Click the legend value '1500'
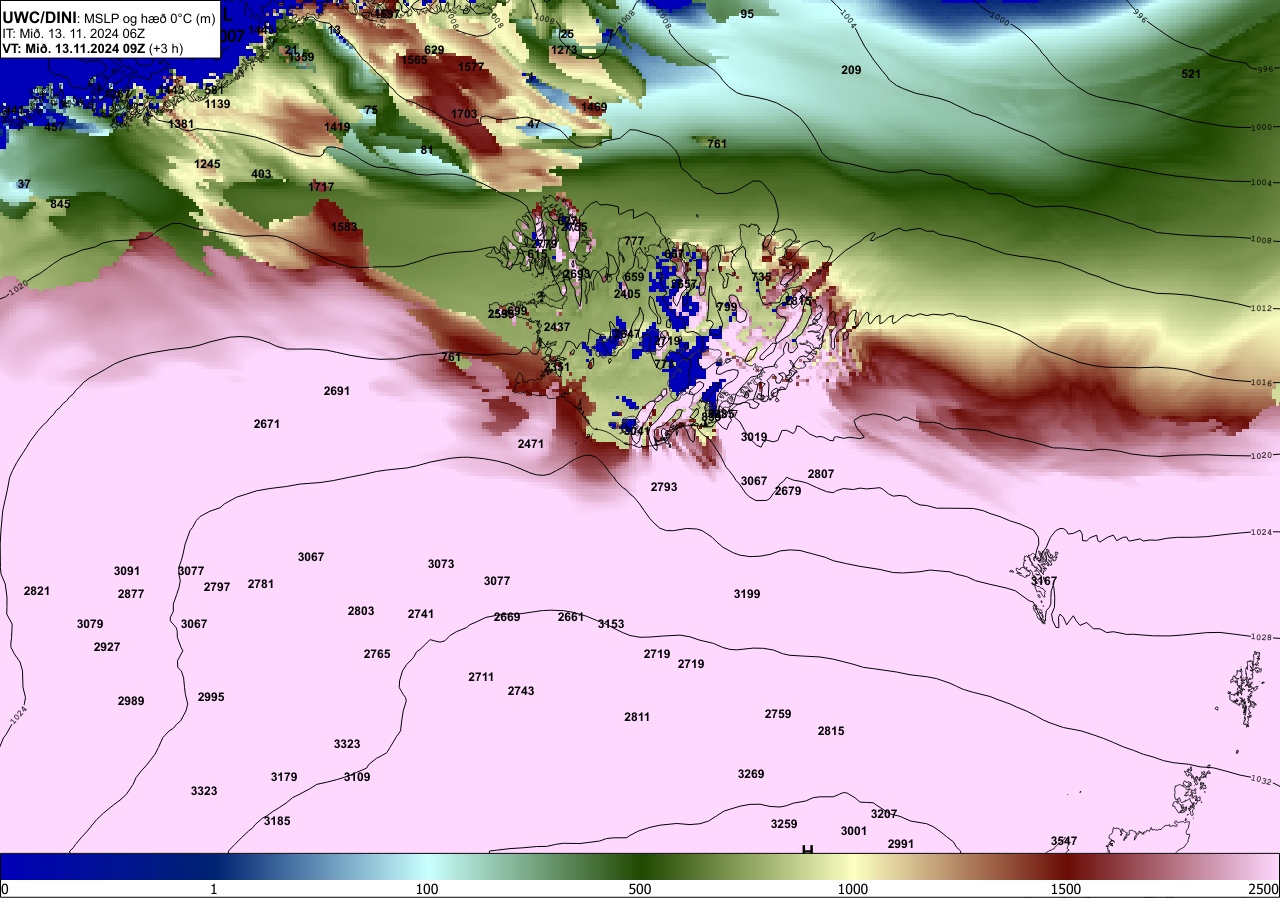This screenshot has width=1280, height=898. click(1066, 889)
